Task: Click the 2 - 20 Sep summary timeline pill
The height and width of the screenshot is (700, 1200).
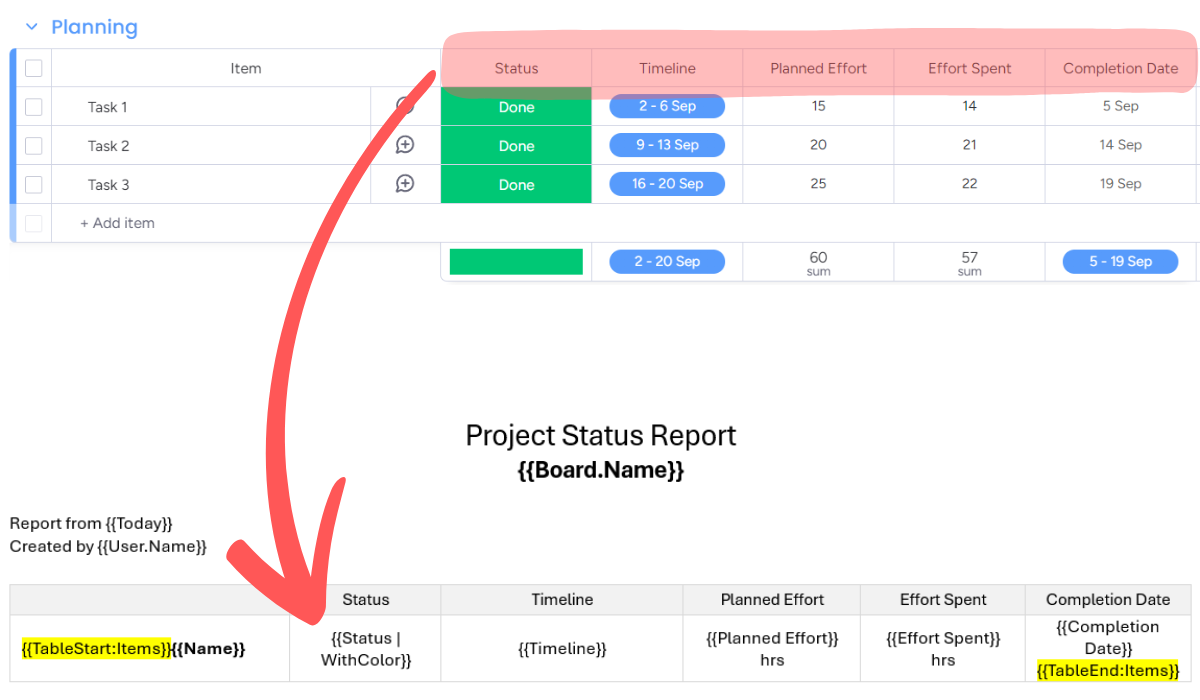Action: click(x=667, y=262)
